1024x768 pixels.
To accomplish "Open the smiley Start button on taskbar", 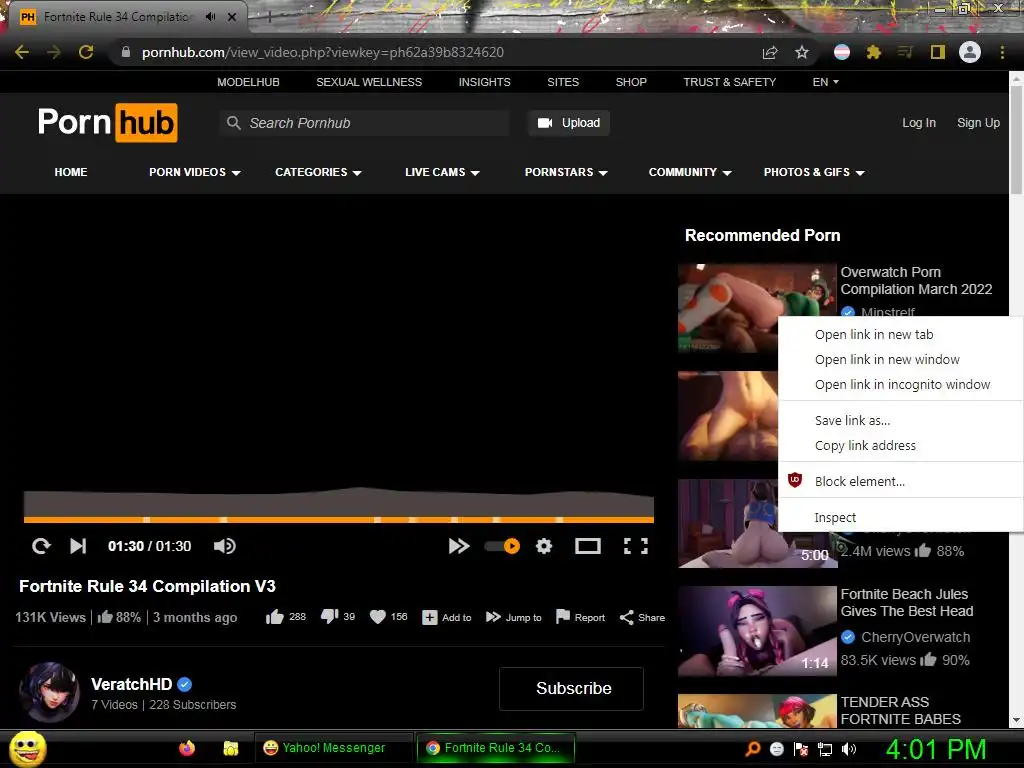I will 28,748.
